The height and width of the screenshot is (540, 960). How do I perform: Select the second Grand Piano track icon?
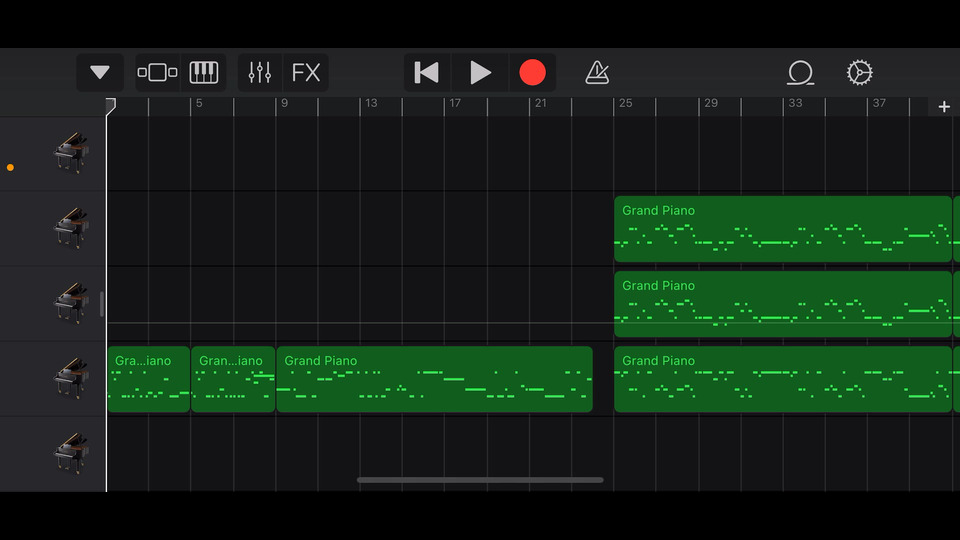coord(71,228)
